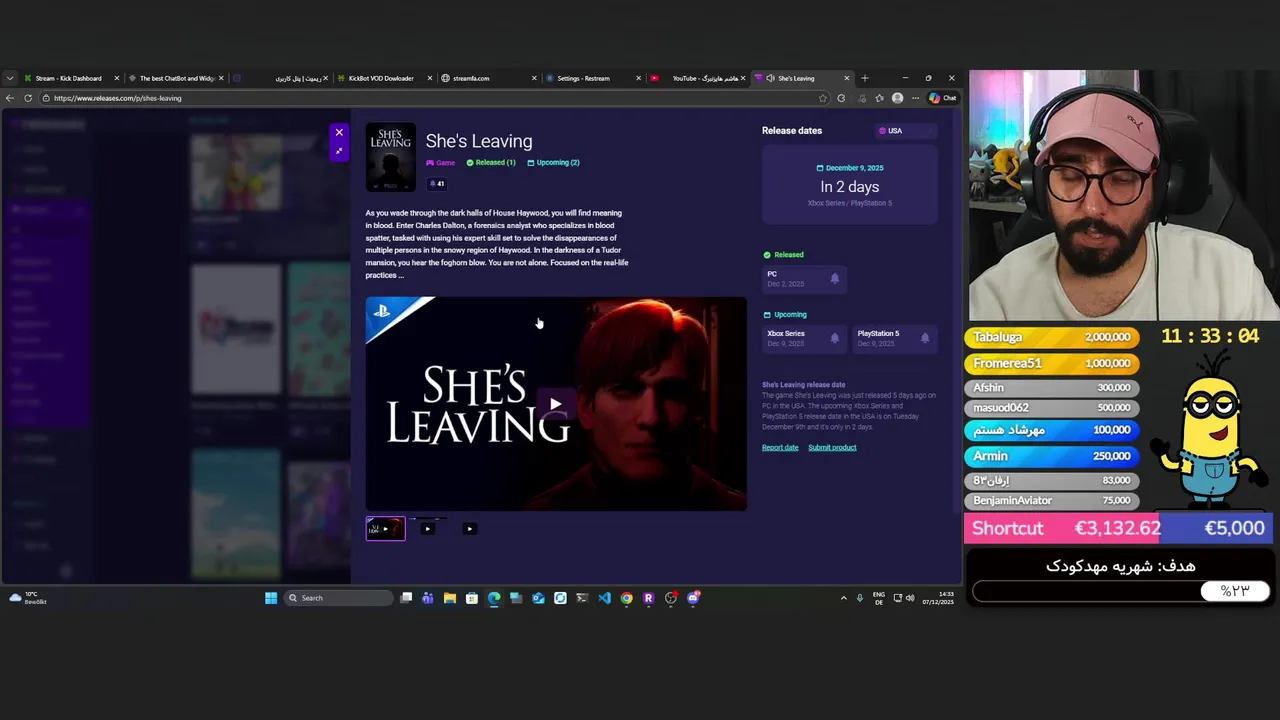
Task: Click the Submit product link
Action: click(832, 447)
